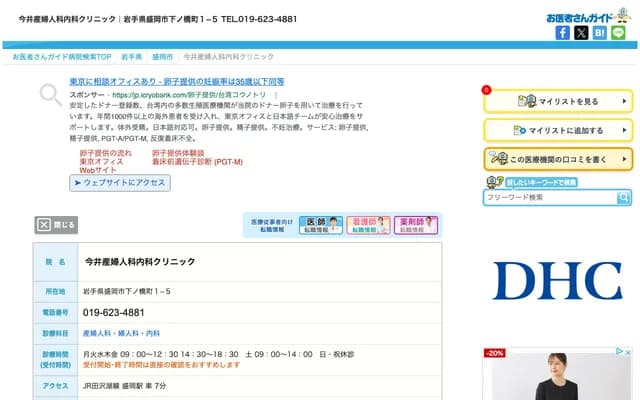Click address 岩手県盛岡市下ノ橋町1-5 in table
The width and height of the screenshot is (640, 400).
(x=127, y=291)
